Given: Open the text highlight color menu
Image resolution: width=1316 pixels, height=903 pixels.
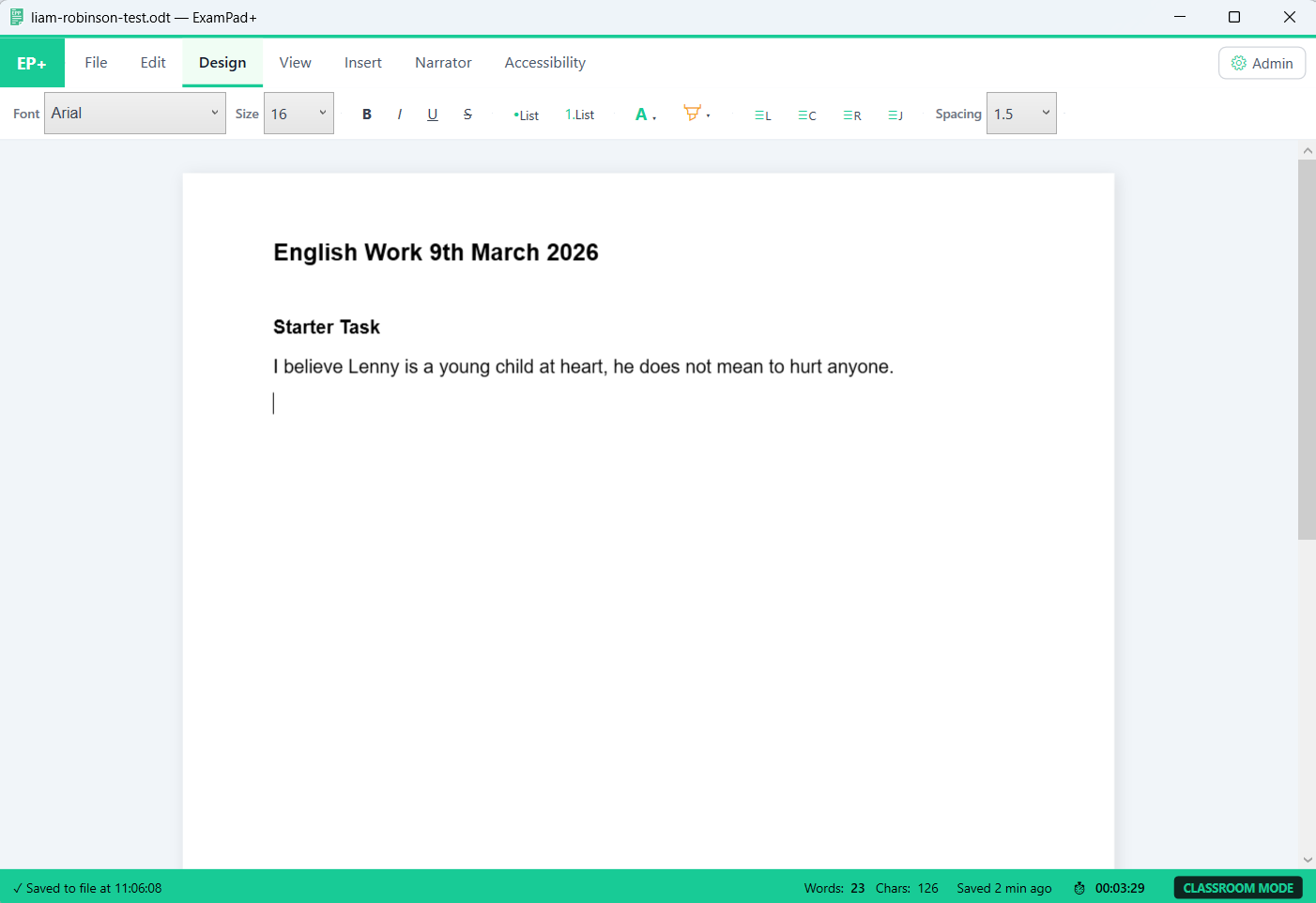Looking at the screenshot, I should 696,114.
